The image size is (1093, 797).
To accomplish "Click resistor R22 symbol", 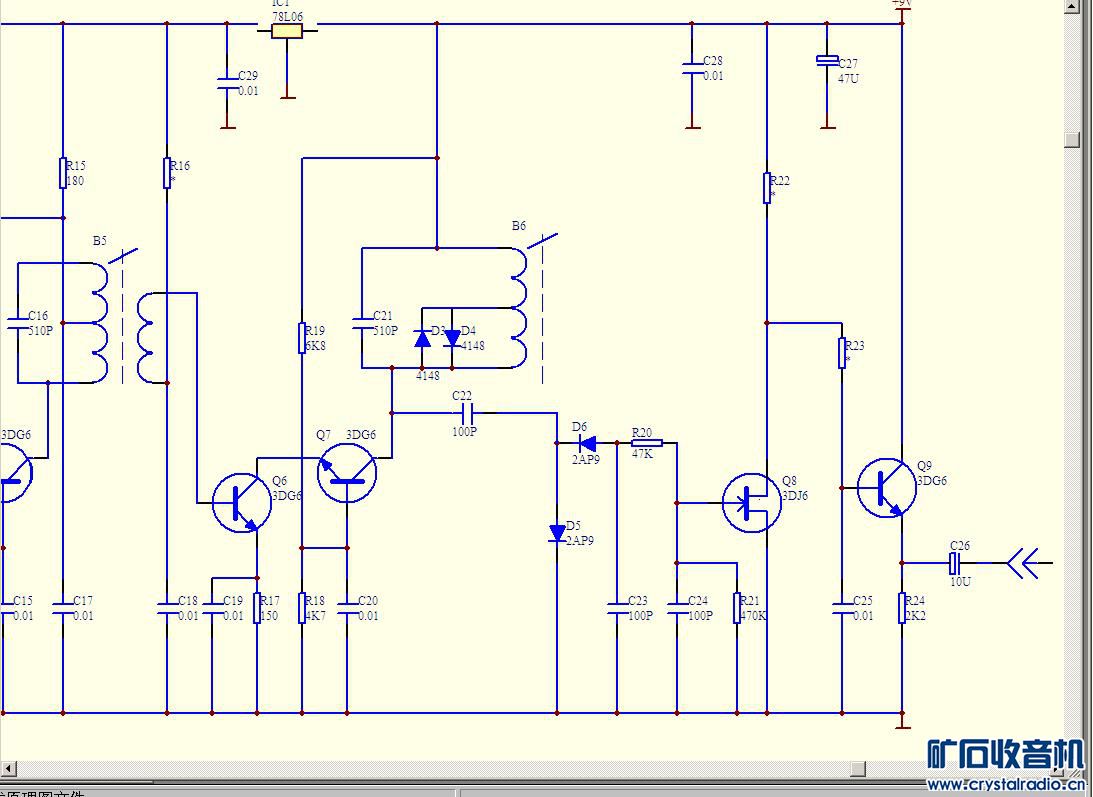I will pyautogui.click(x=767, y=188).
